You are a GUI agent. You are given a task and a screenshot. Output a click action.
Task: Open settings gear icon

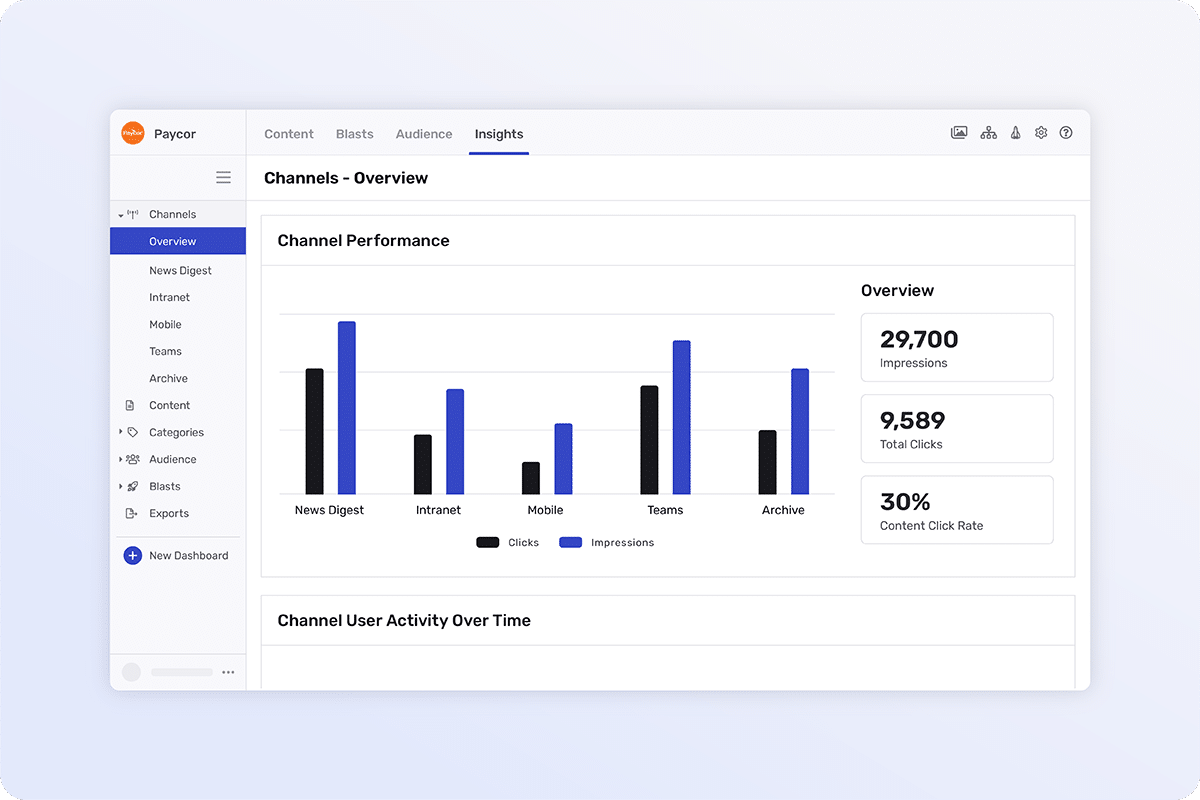click(x=1041, y=132)
